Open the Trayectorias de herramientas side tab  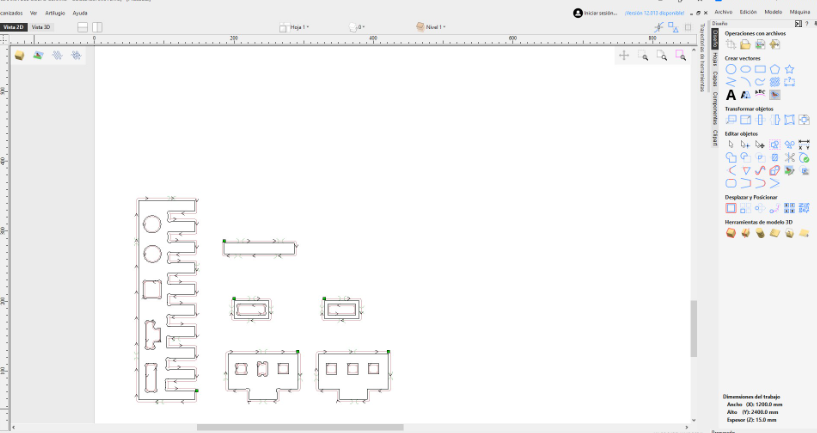click(x=702, y=57)
